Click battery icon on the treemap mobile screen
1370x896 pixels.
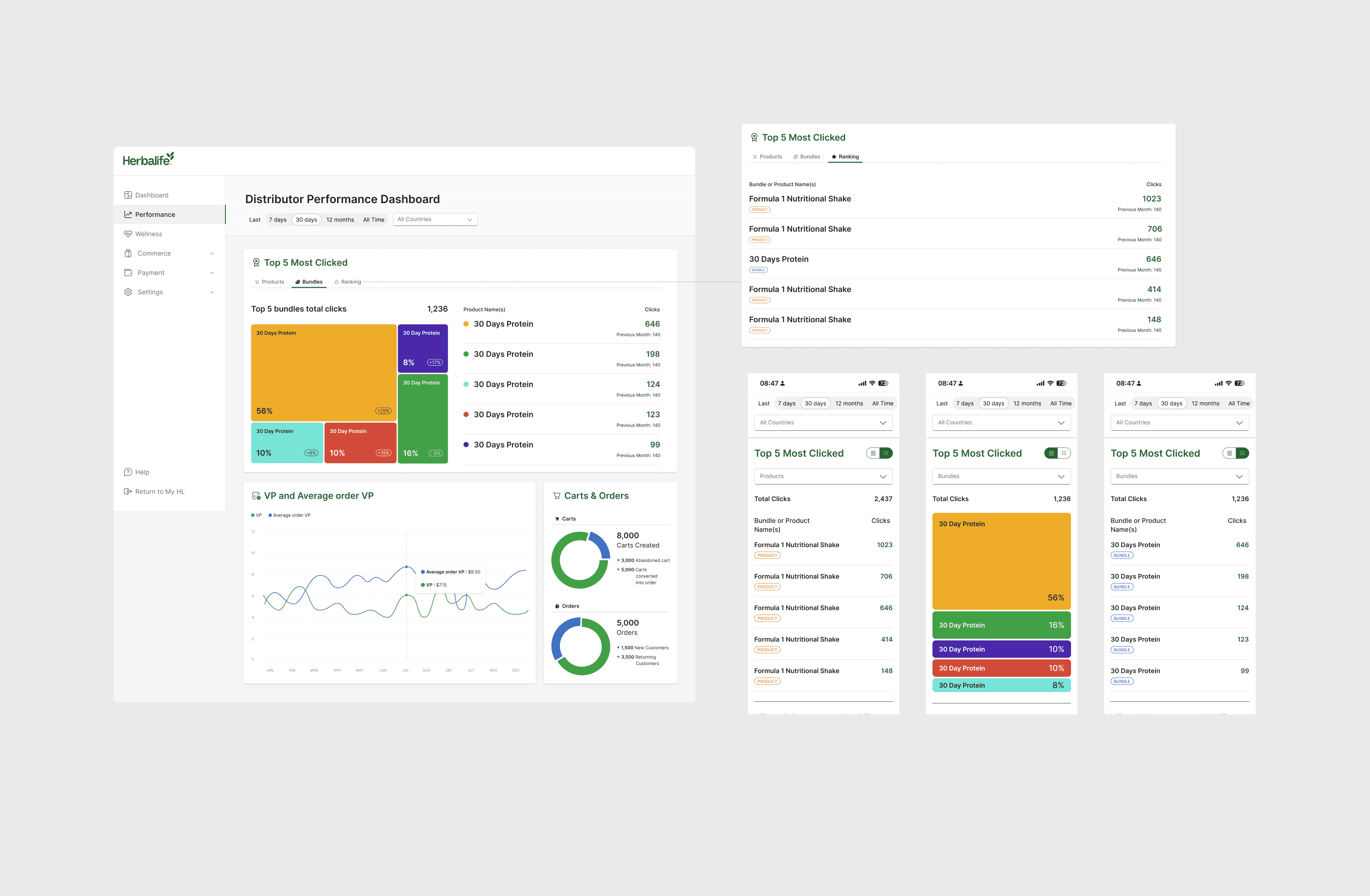[1061, 383]
